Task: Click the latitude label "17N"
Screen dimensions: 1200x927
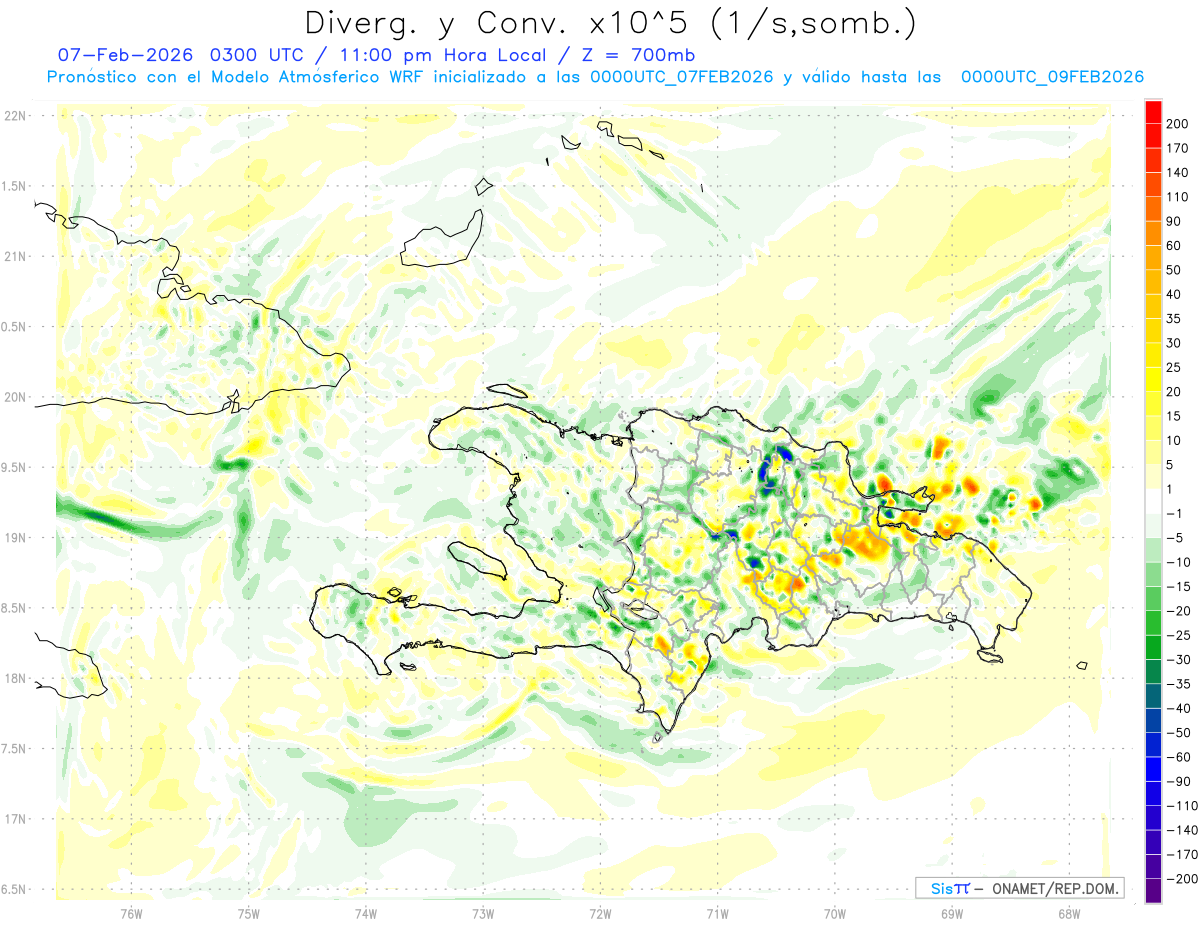Action: click(15, 819)
